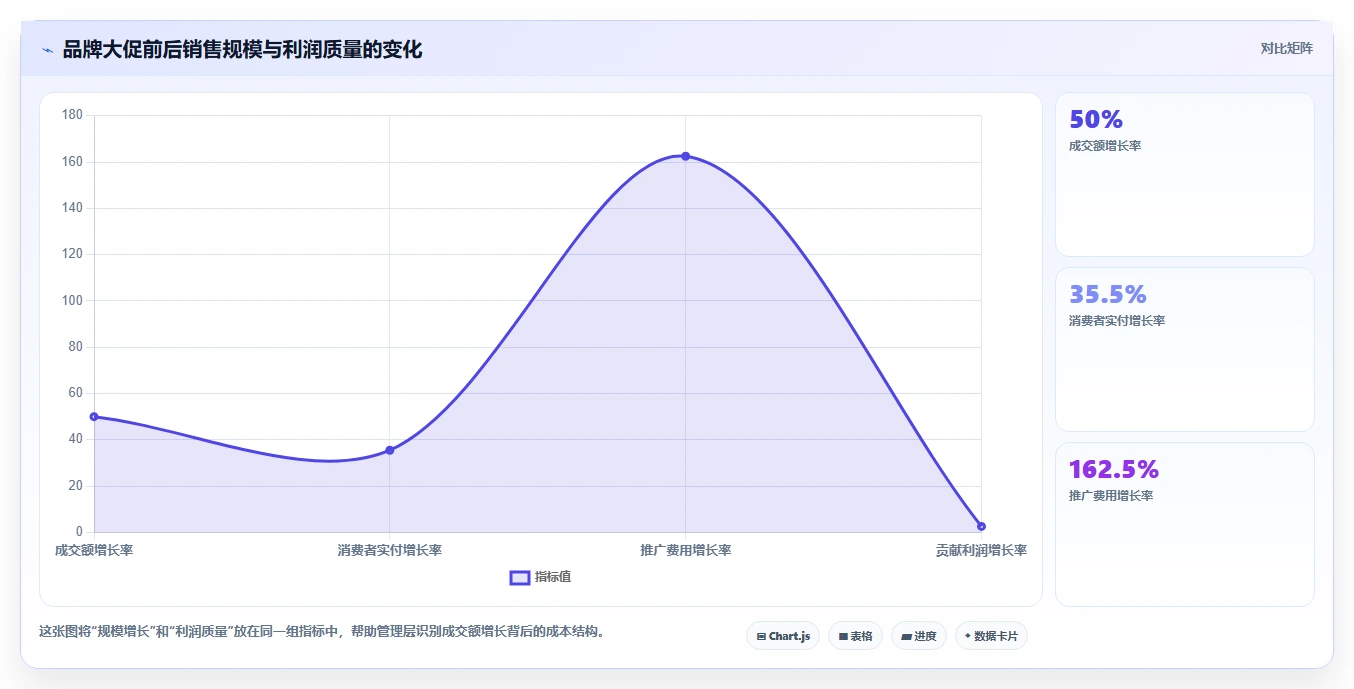1354x689 pixels.
Task: Toggle the 指标值 legend item
Action: click(x=541, y=577)
